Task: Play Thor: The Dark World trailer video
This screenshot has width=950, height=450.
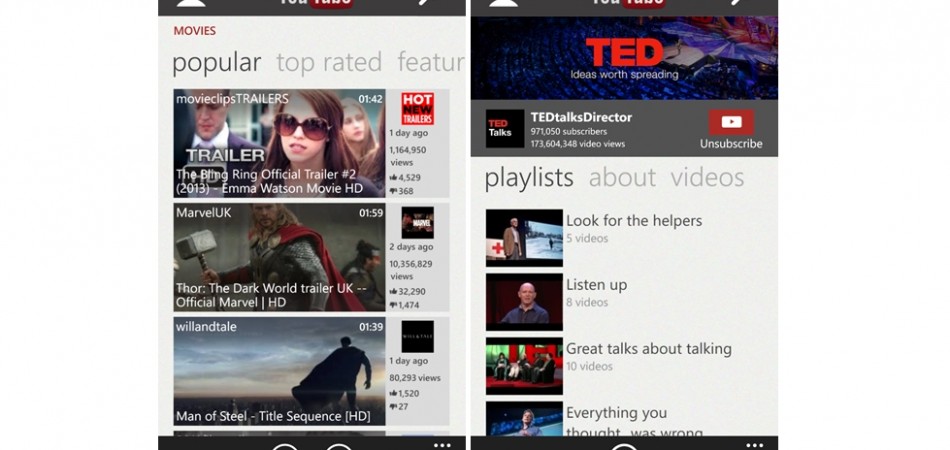Action: (x=279, y=258)
